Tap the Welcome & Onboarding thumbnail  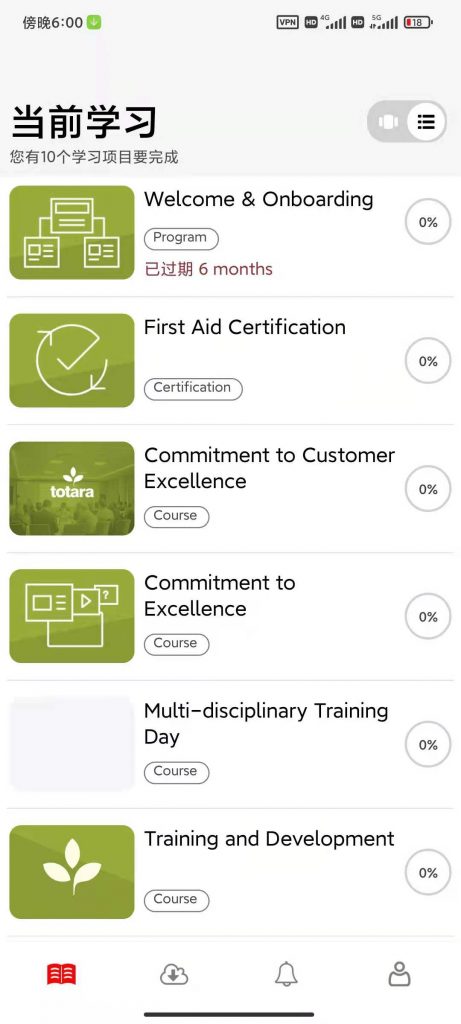coord(72,232)
